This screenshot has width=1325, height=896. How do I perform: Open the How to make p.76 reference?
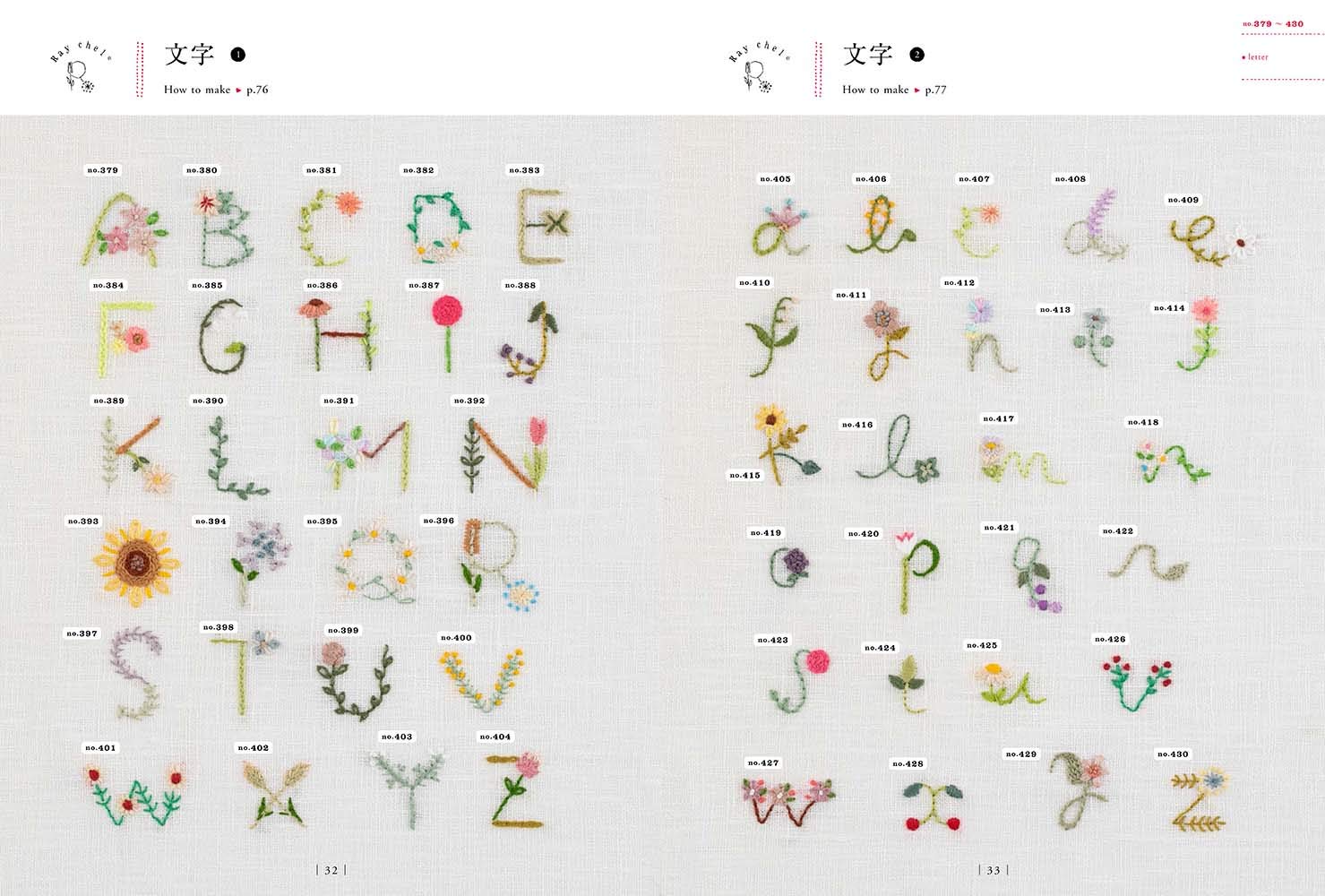216,90
